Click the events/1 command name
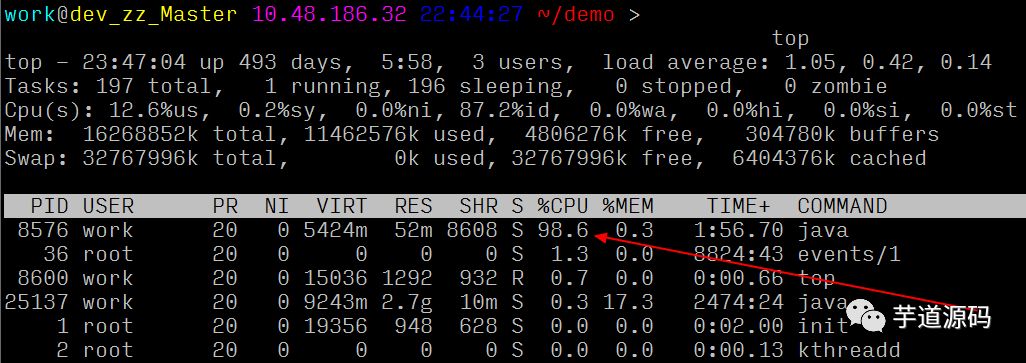The height and width of the screenshot is (363, 1026). (x=849, y=254)
